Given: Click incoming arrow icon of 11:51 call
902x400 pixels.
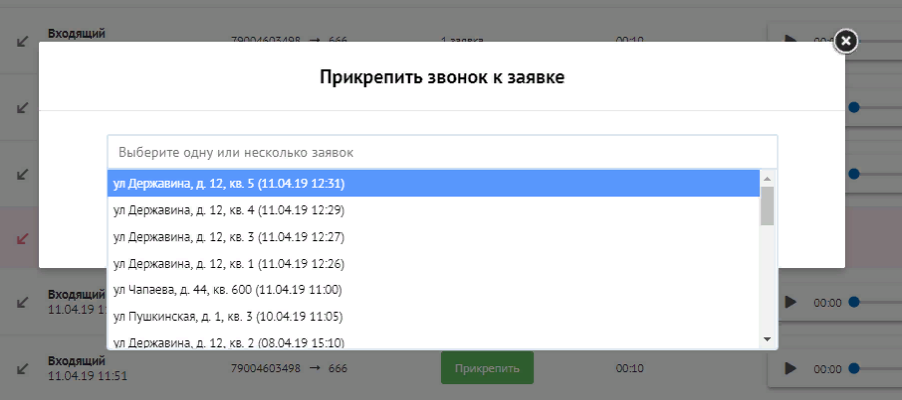Looking at the screenshot, I should pos(22,368).
